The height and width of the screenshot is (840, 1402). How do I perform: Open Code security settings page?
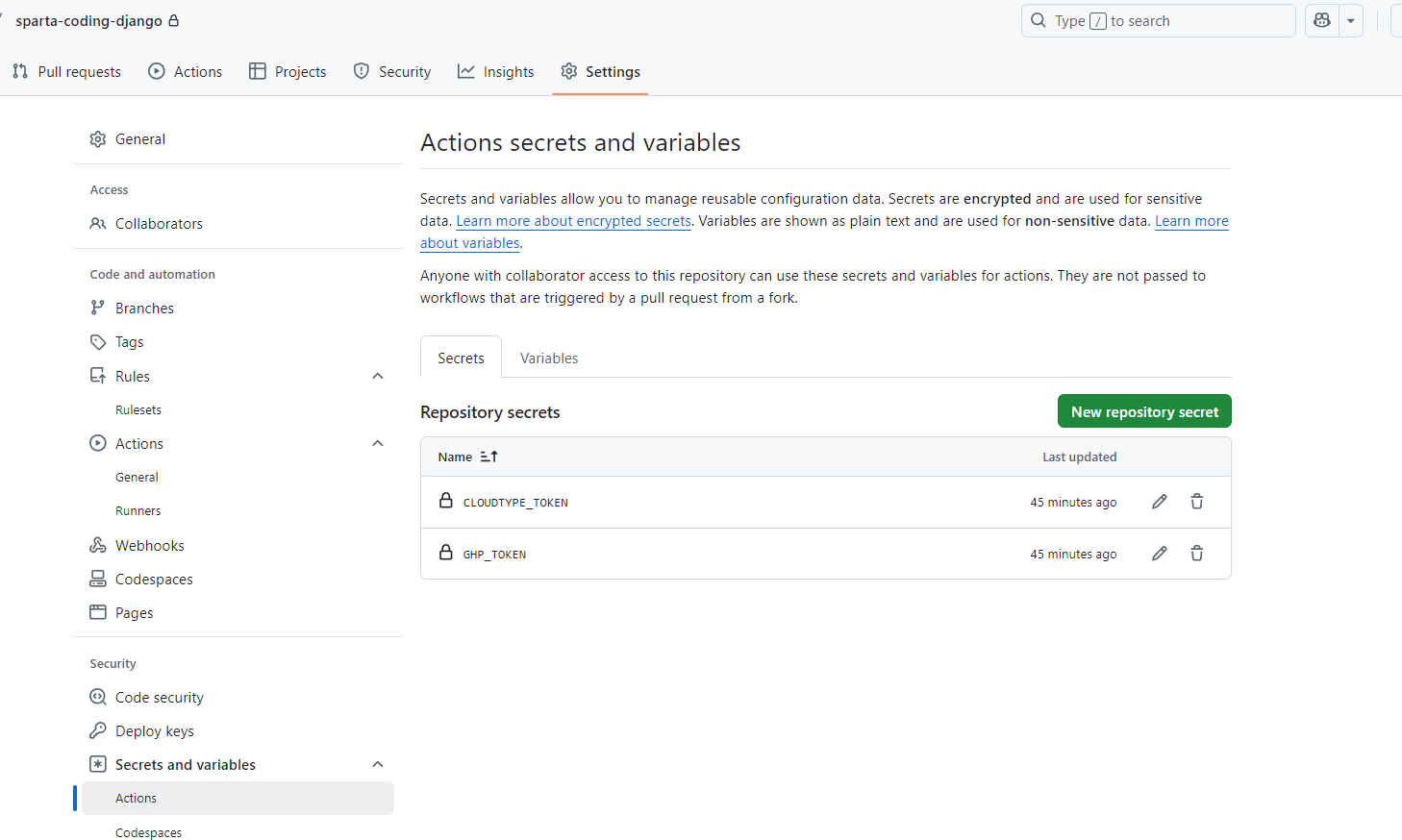pos(159,697)
